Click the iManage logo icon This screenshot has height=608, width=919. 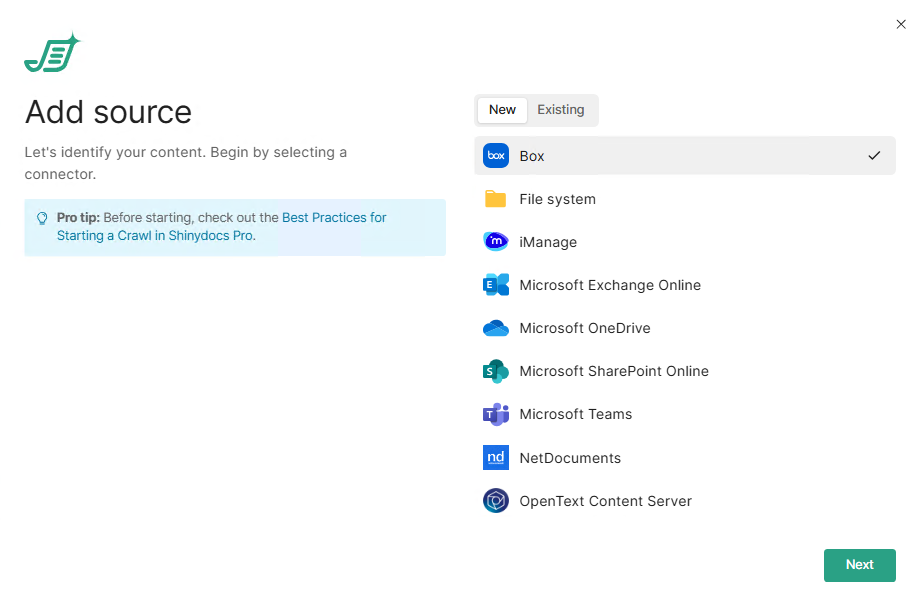pyautogui.click(x=496, y=242)
